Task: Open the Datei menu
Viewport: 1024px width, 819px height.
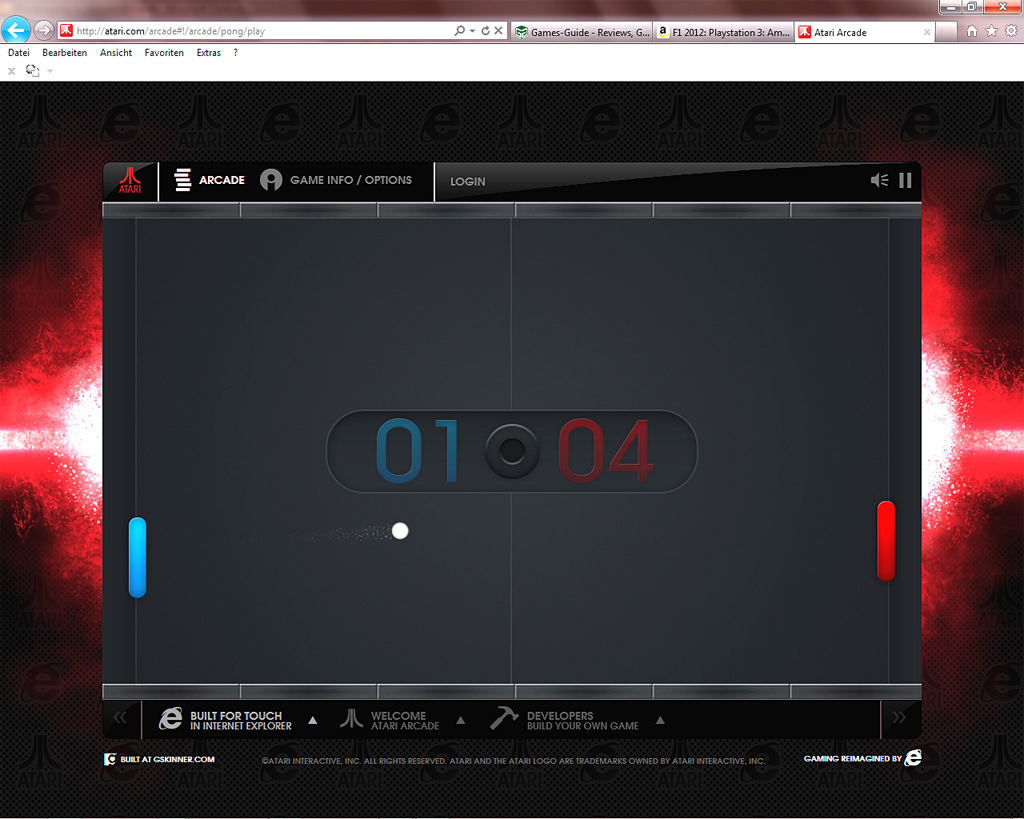Action: click(19, 53)
